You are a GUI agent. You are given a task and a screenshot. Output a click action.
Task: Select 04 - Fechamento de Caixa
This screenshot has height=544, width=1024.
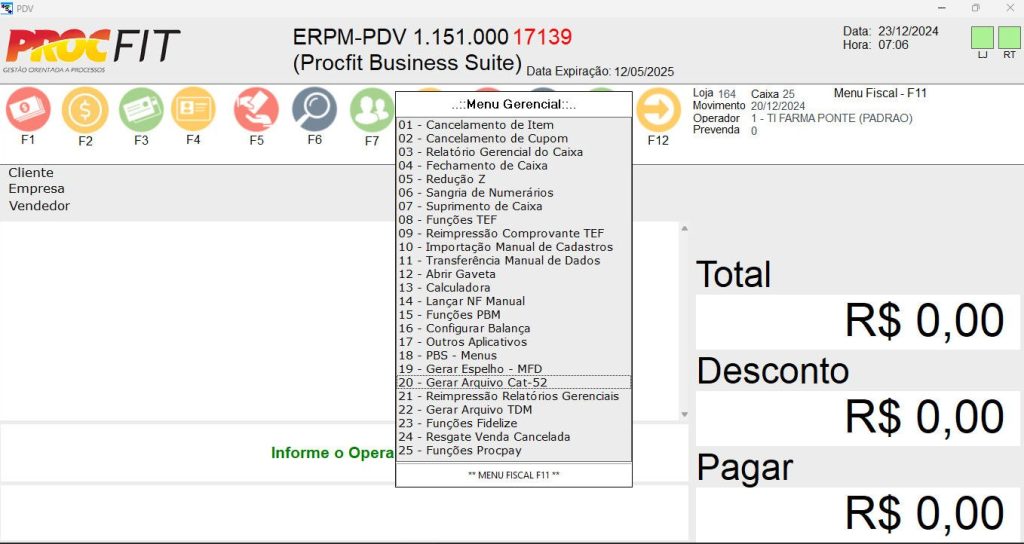[x=514, y=166]
